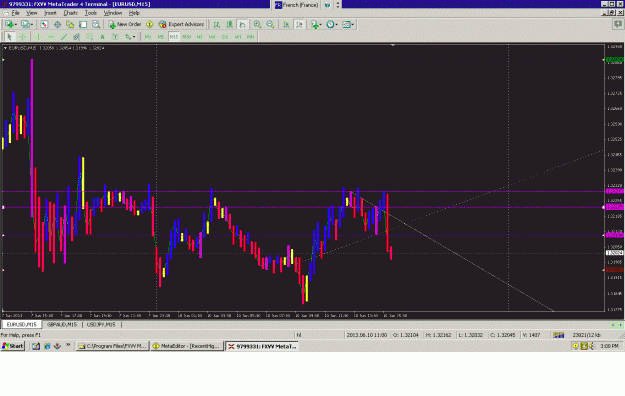Switch to USDJPY,M15 chart tab
Viewport: 625px width, 396px height.
101,325
